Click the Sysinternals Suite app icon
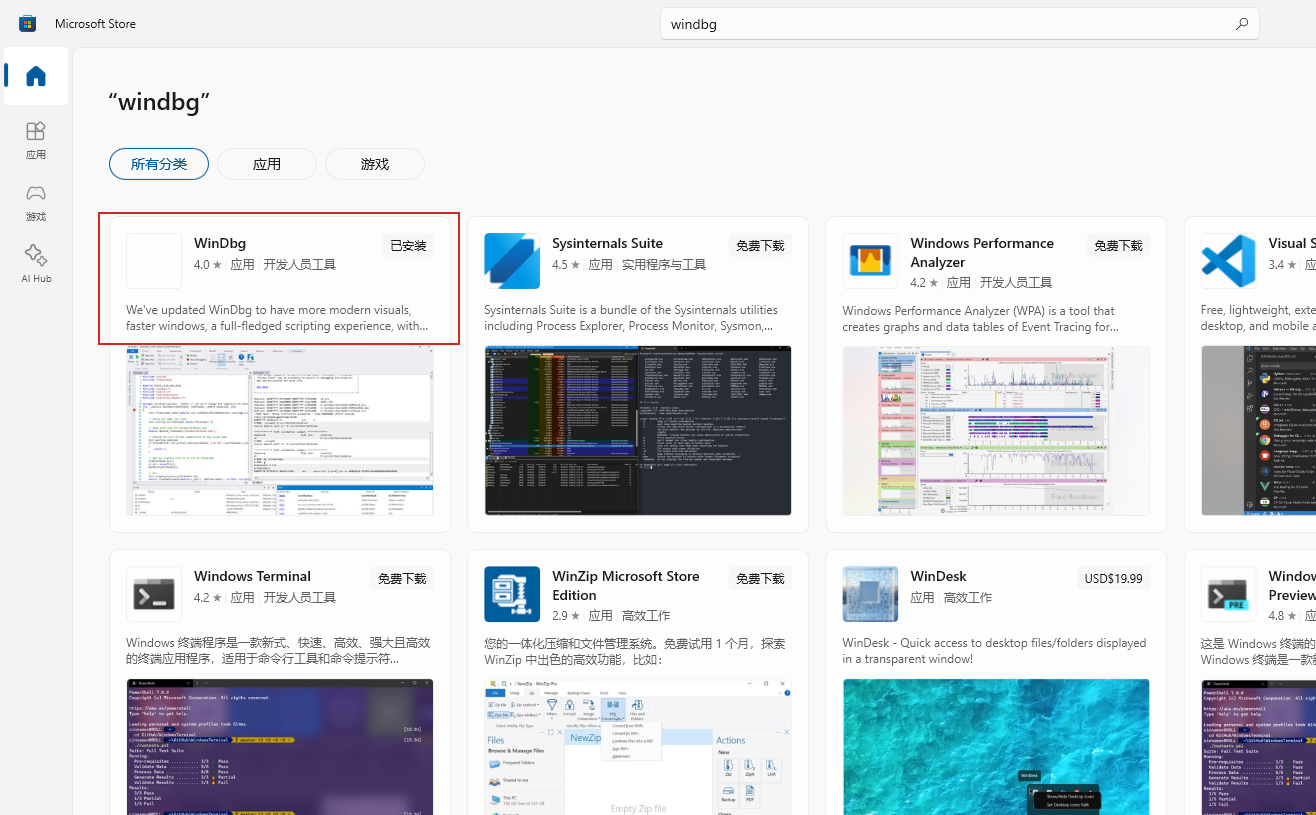This screenshot has width=1316, height=815. coord(512,261)
